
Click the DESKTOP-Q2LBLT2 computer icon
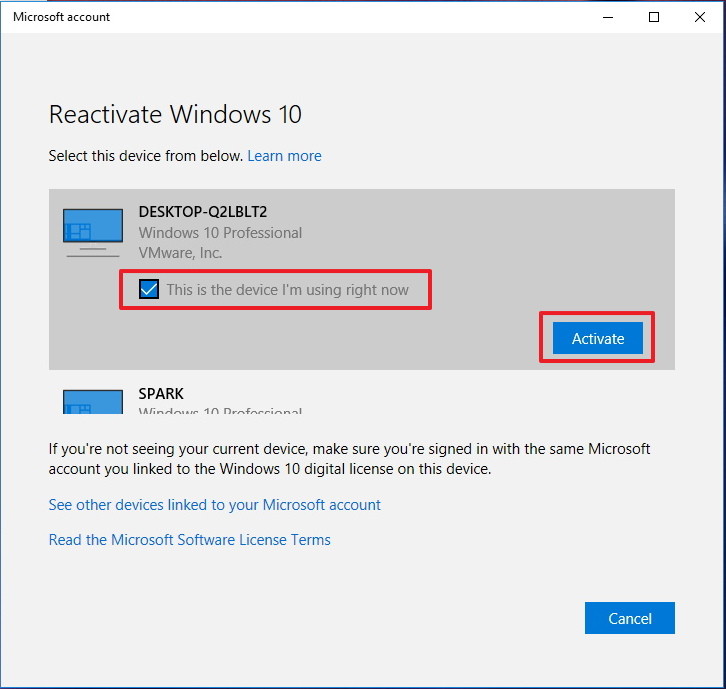click(x=93, y=232)
